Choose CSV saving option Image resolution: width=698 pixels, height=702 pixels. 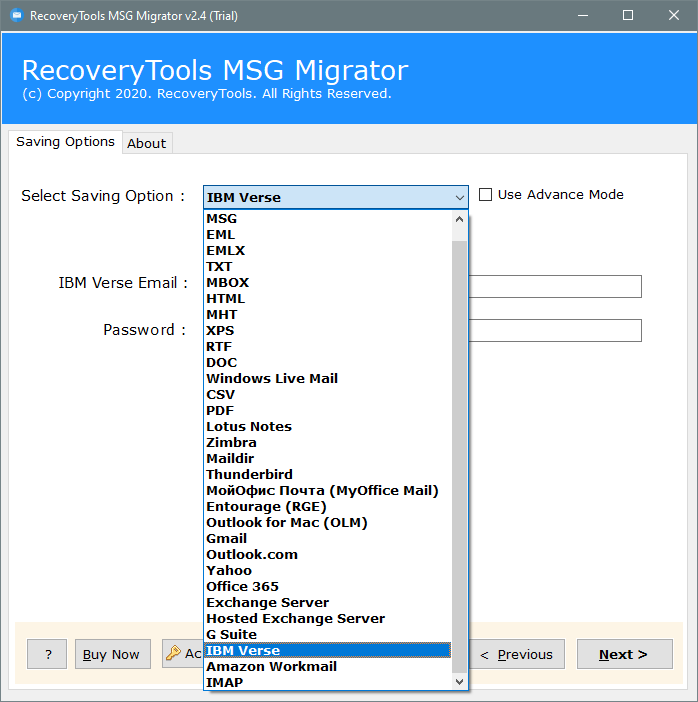pos(328,394)
